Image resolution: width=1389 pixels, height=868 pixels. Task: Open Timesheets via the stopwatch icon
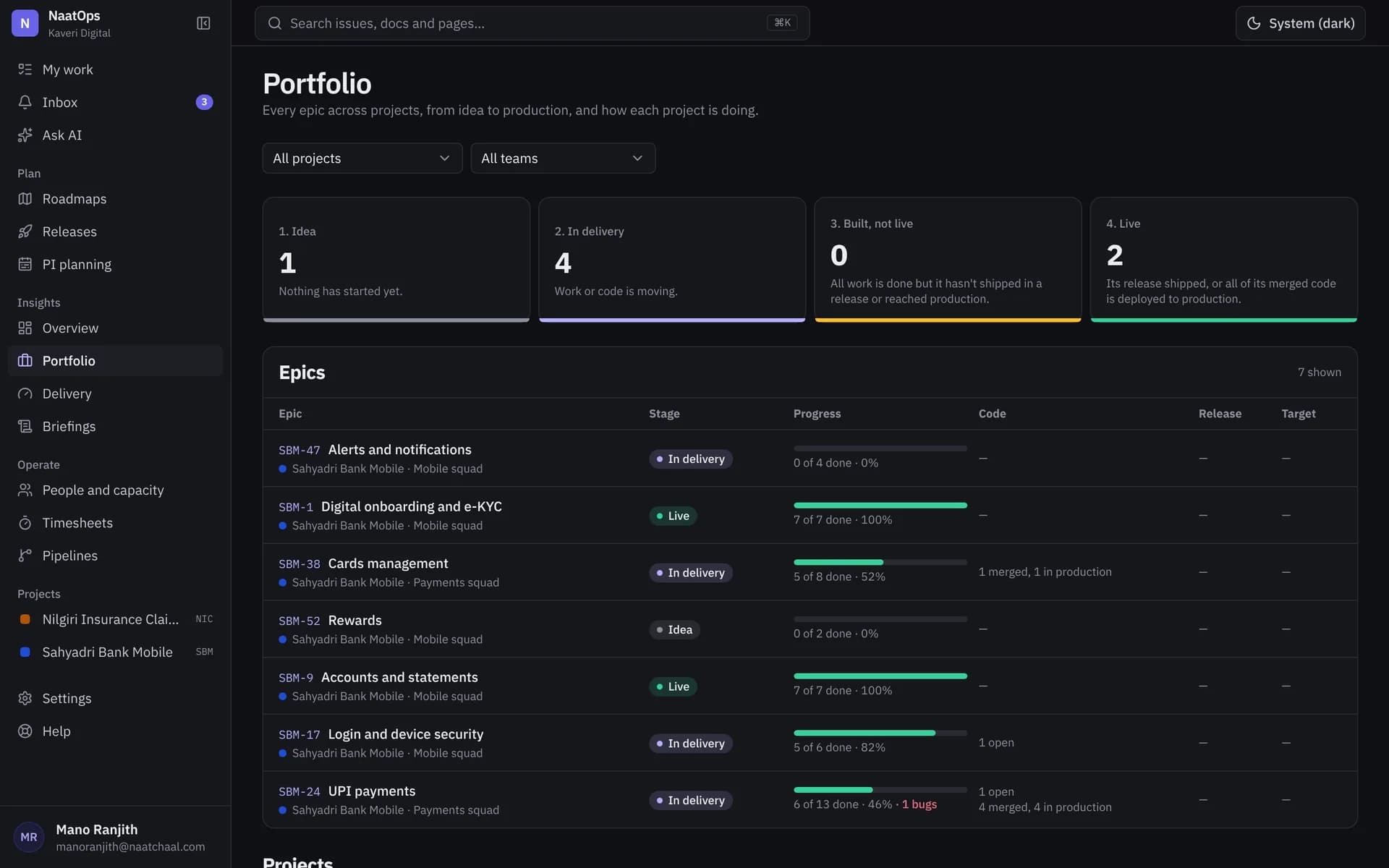coord(25,523)
